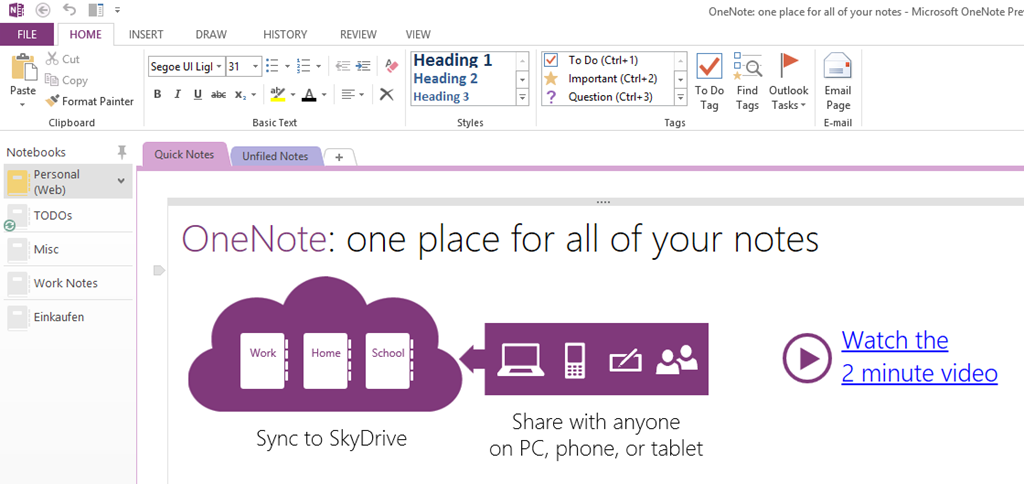Image resolution: width=1024 pixels, height=484 pixels.
Task: Open the Watch the 2 minute video link
Action: pos(919,357)
